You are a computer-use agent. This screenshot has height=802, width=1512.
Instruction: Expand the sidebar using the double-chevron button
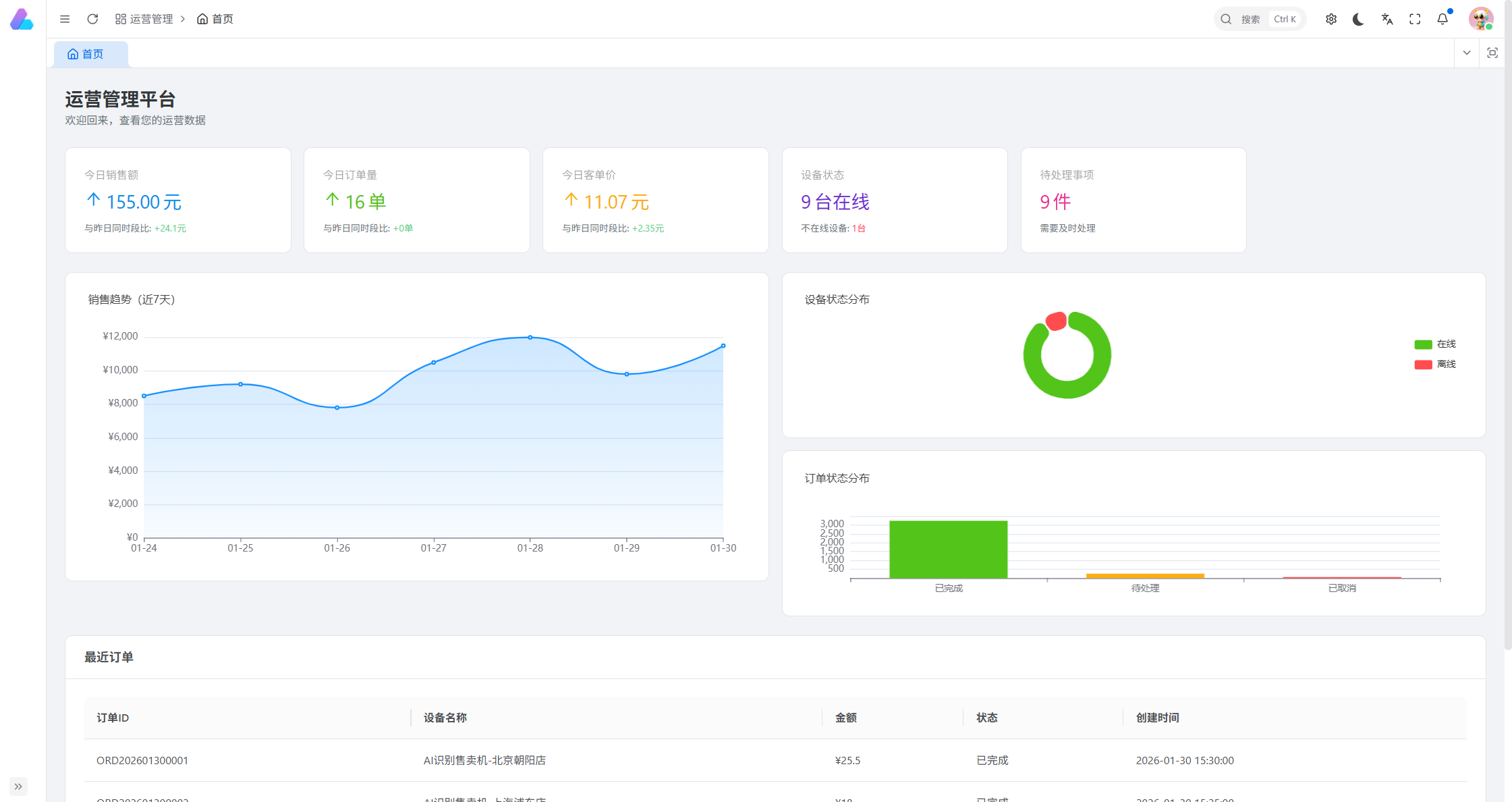(18, 786)
